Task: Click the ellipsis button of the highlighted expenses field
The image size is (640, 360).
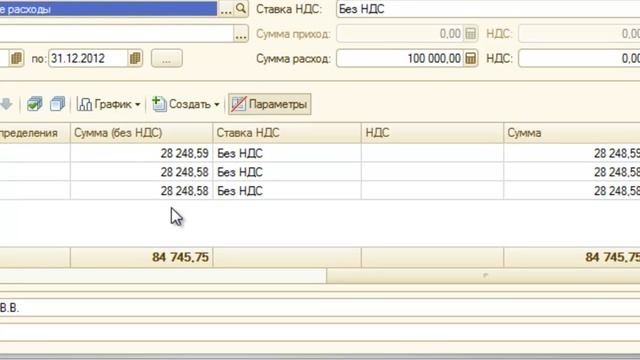Action: click(226, 9)
